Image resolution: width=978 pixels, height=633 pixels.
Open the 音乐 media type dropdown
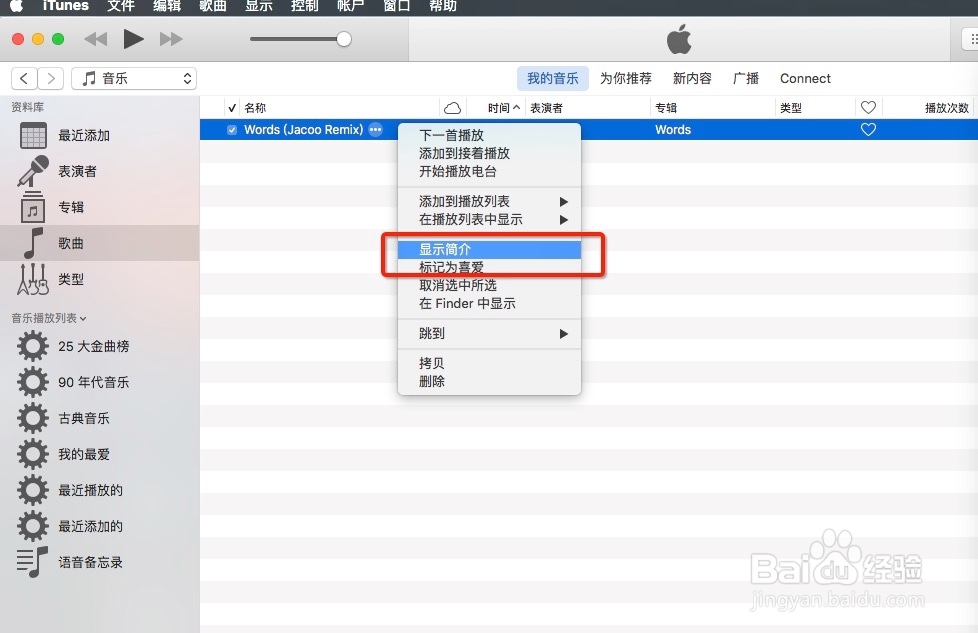point(134,79)
